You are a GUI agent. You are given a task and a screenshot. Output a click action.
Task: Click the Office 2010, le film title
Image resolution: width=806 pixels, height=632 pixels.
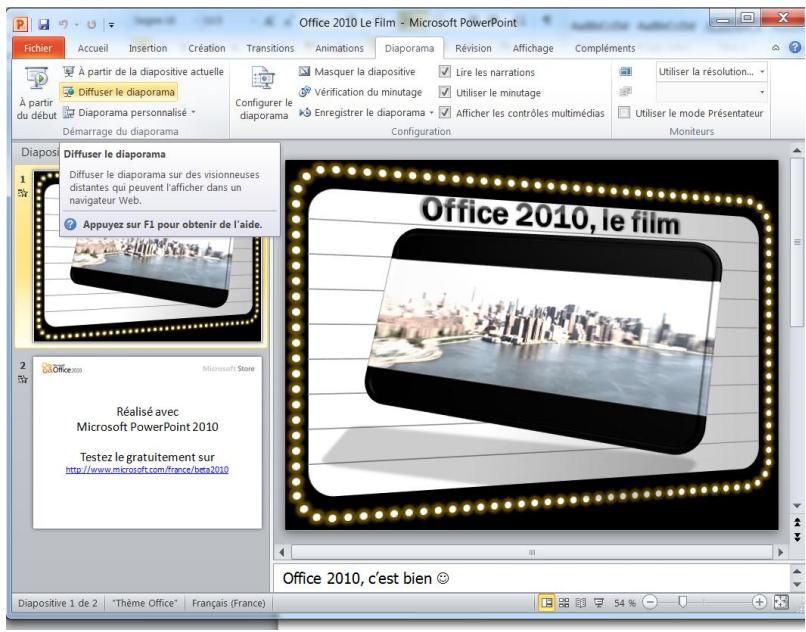550,216
